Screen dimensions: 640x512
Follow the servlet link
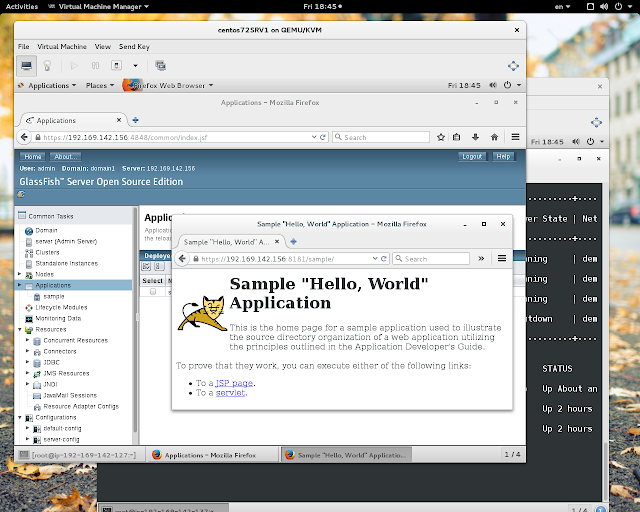coord(231,393)
